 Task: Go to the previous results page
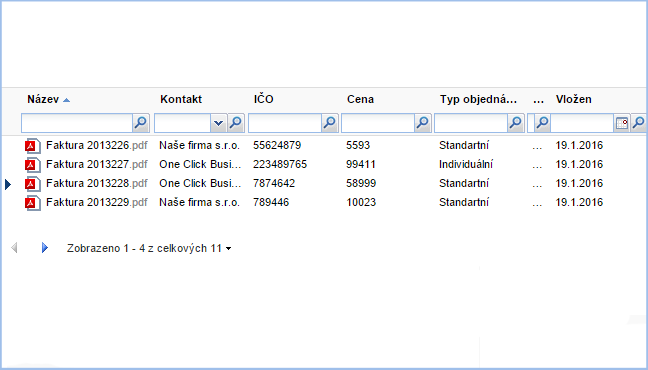[x=14, y=248]
